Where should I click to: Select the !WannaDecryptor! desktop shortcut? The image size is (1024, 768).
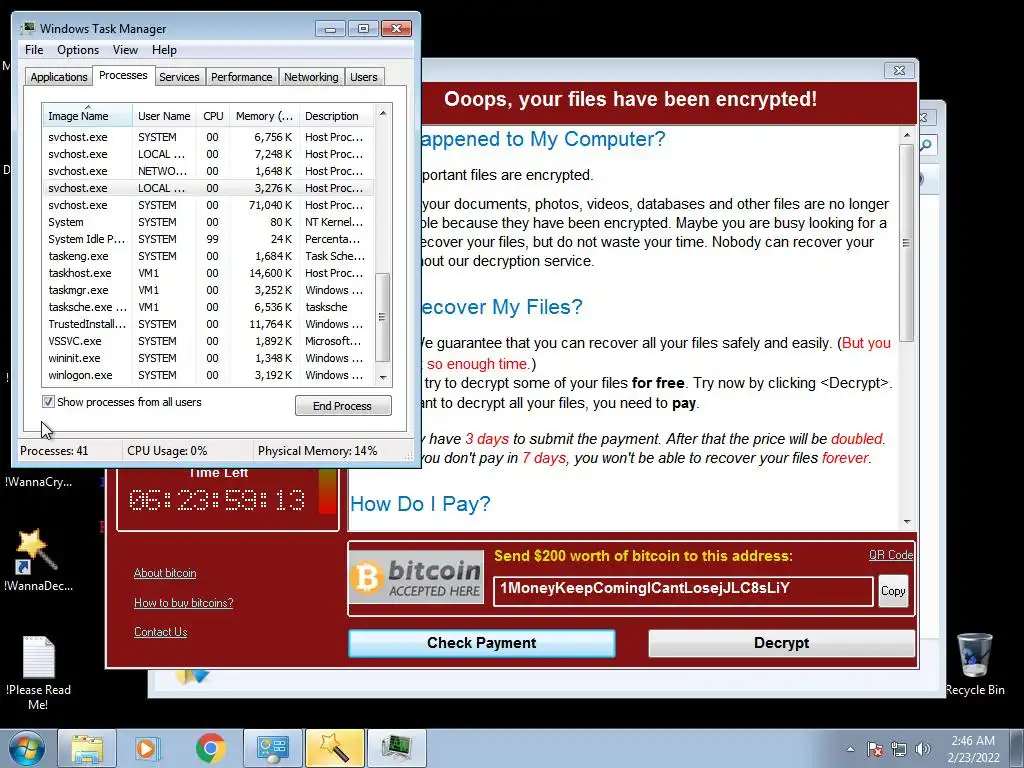38,560
